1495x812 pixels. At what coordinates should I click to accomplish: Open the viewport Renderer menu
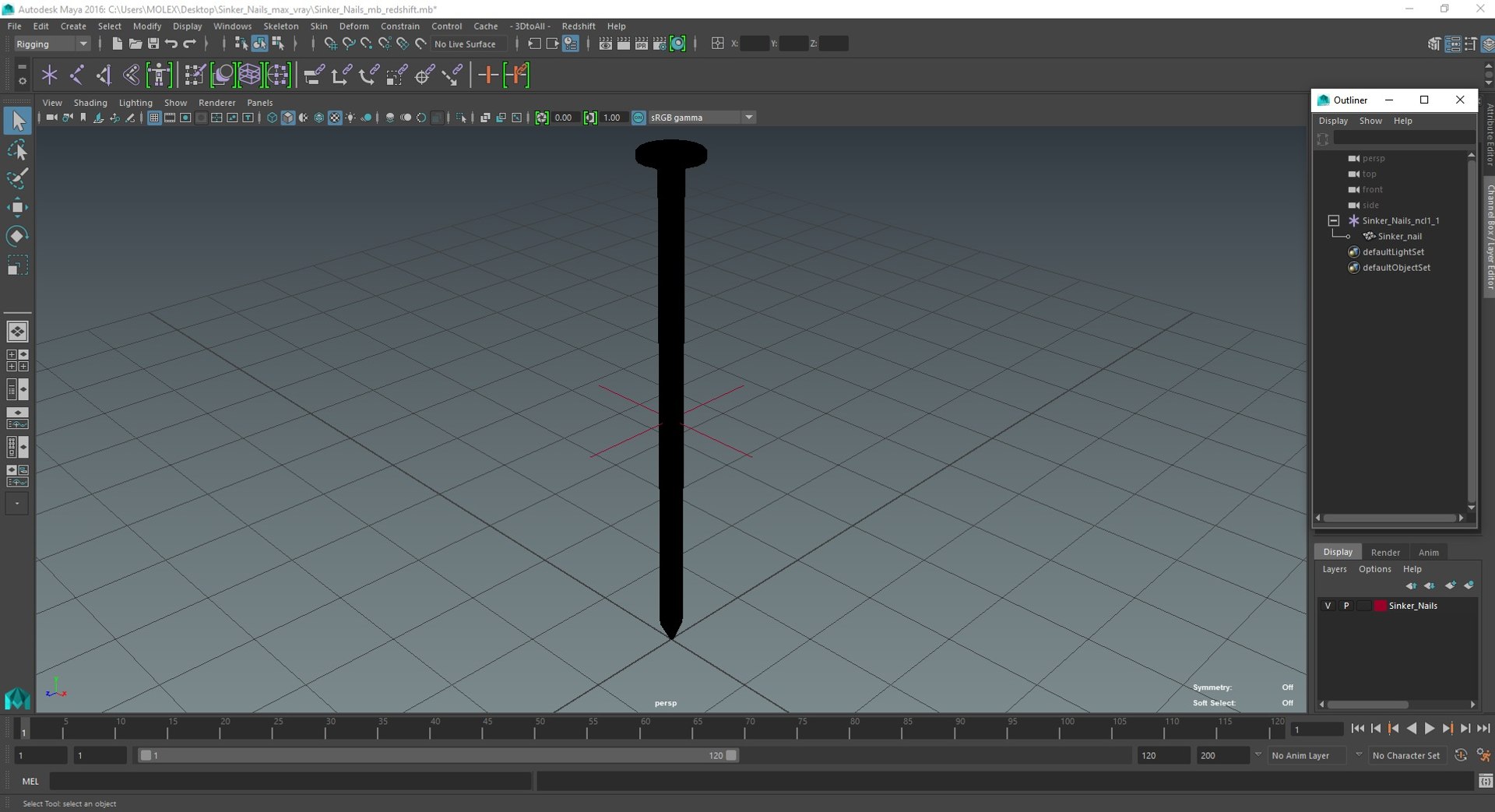(x=216, y=103)
